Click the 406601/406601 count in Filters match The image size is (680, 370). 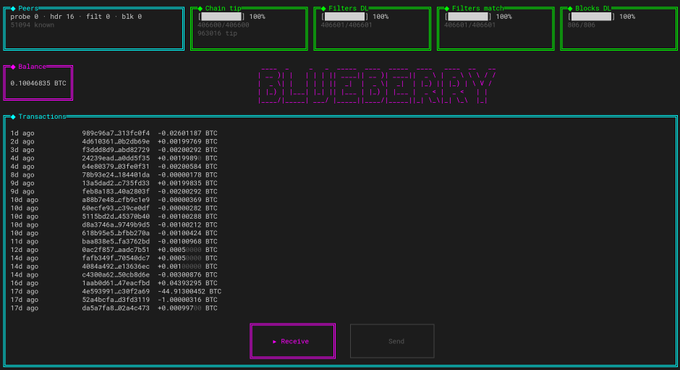(x=470, y=25)
